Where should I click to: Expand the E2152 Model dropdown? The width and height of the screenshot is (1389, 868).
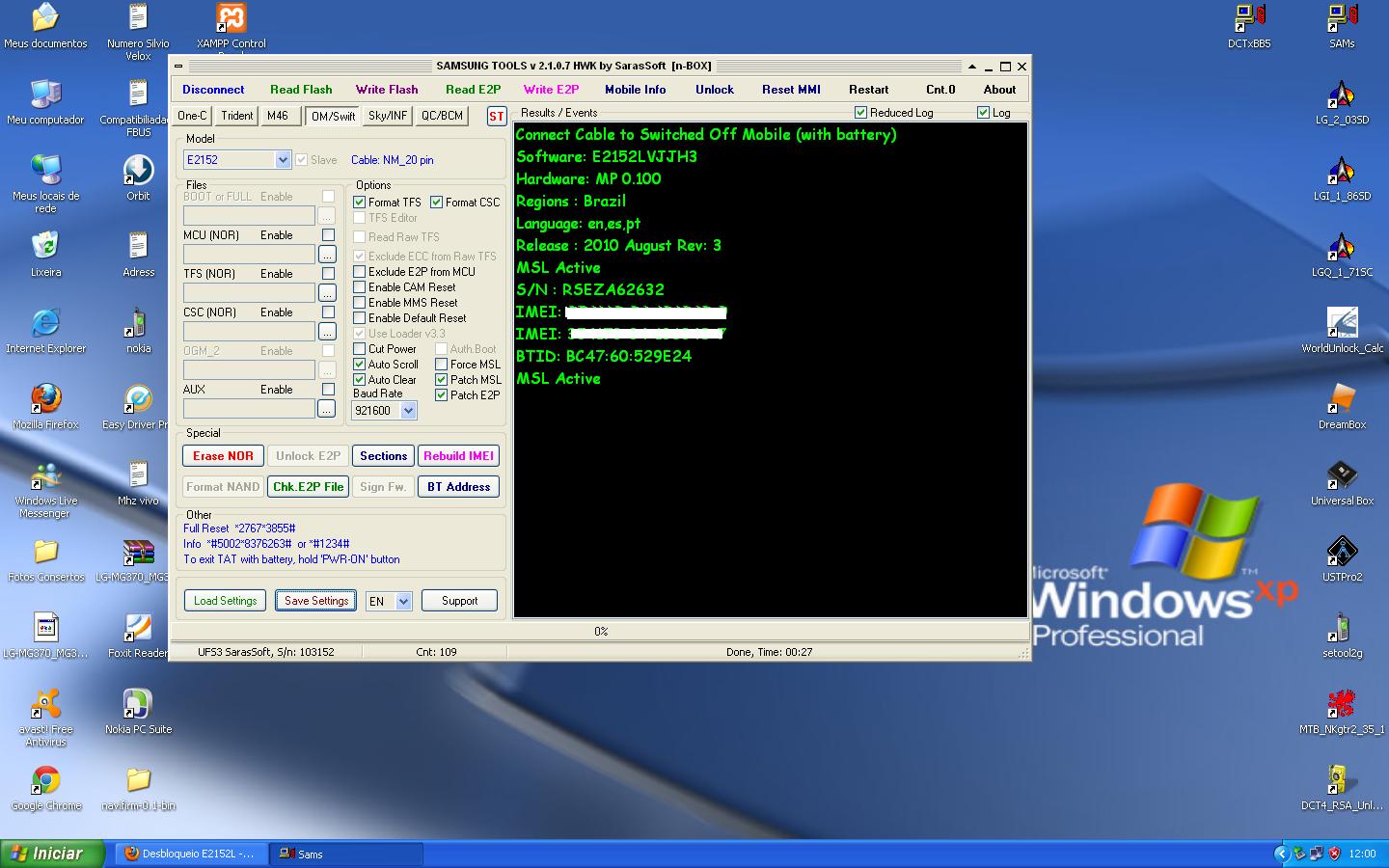(x=283, y=160)
